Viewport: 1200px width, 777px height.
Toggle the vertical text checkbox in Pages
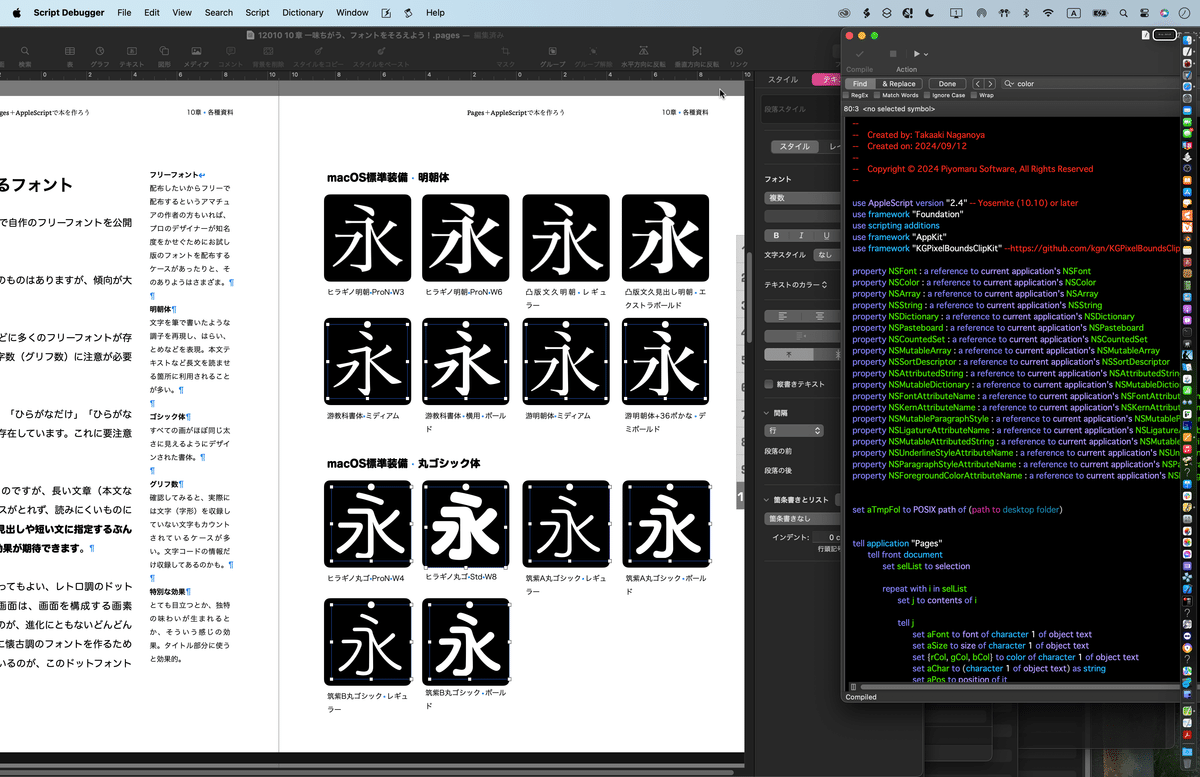[x=768, y=384]
